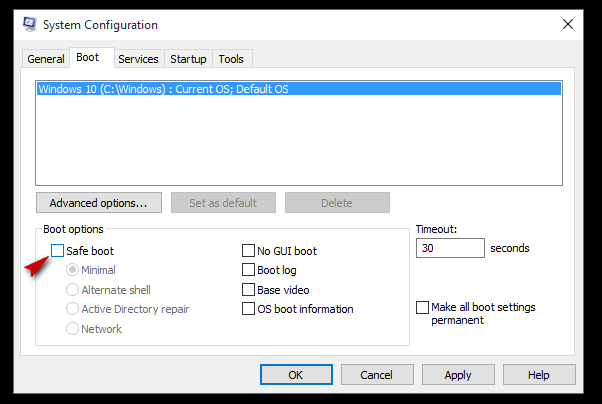Close the System Configuration dialog
Screen dimensions: 602x404
(568, 24)
